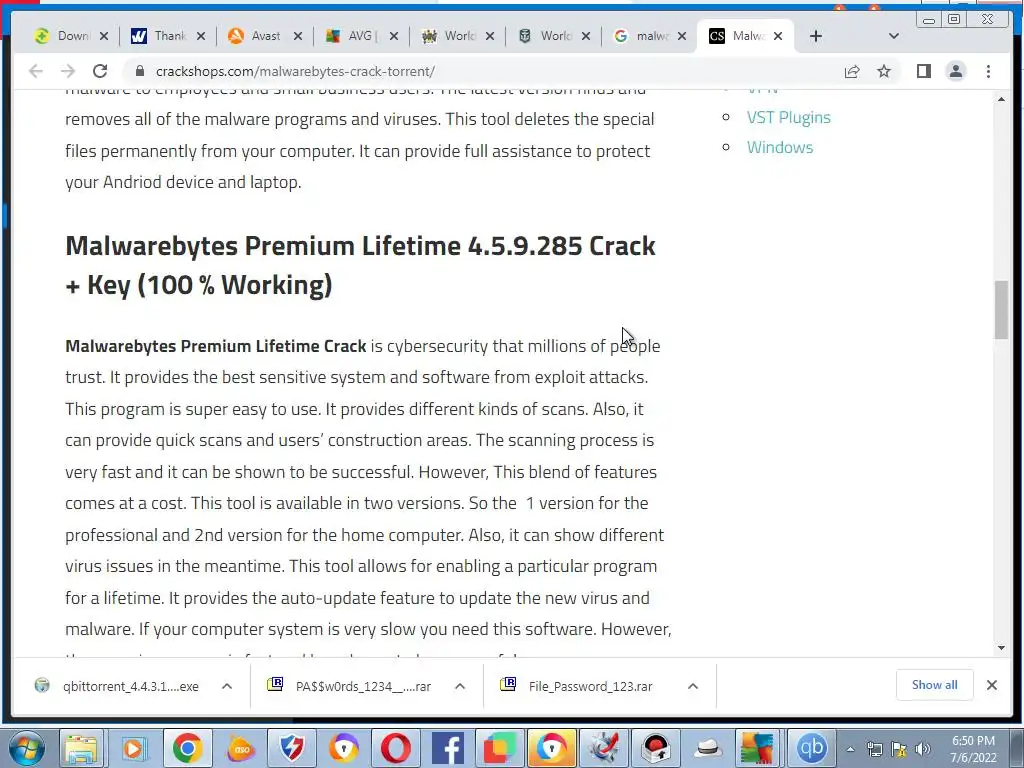Viewport: 1024px width, 768px height.
Task: Click the 'Malwarebytes Premium Lifetime 4.5.9.285 Crack' heading
Action: (x=360, y=265)
